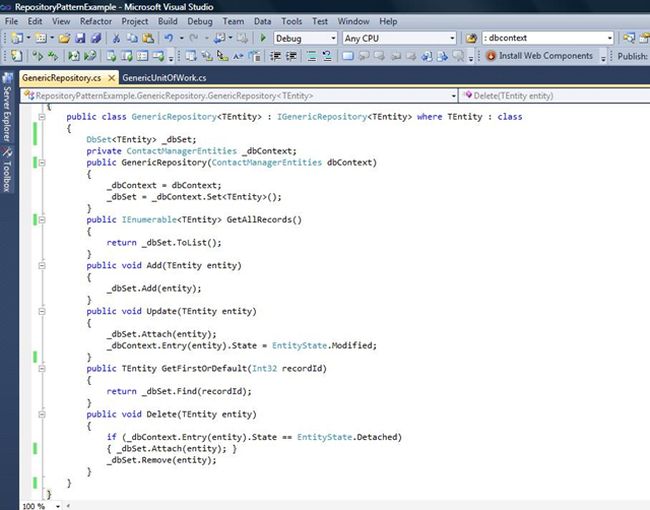Open the Server Explorer side panel

(x=7, y=115)
